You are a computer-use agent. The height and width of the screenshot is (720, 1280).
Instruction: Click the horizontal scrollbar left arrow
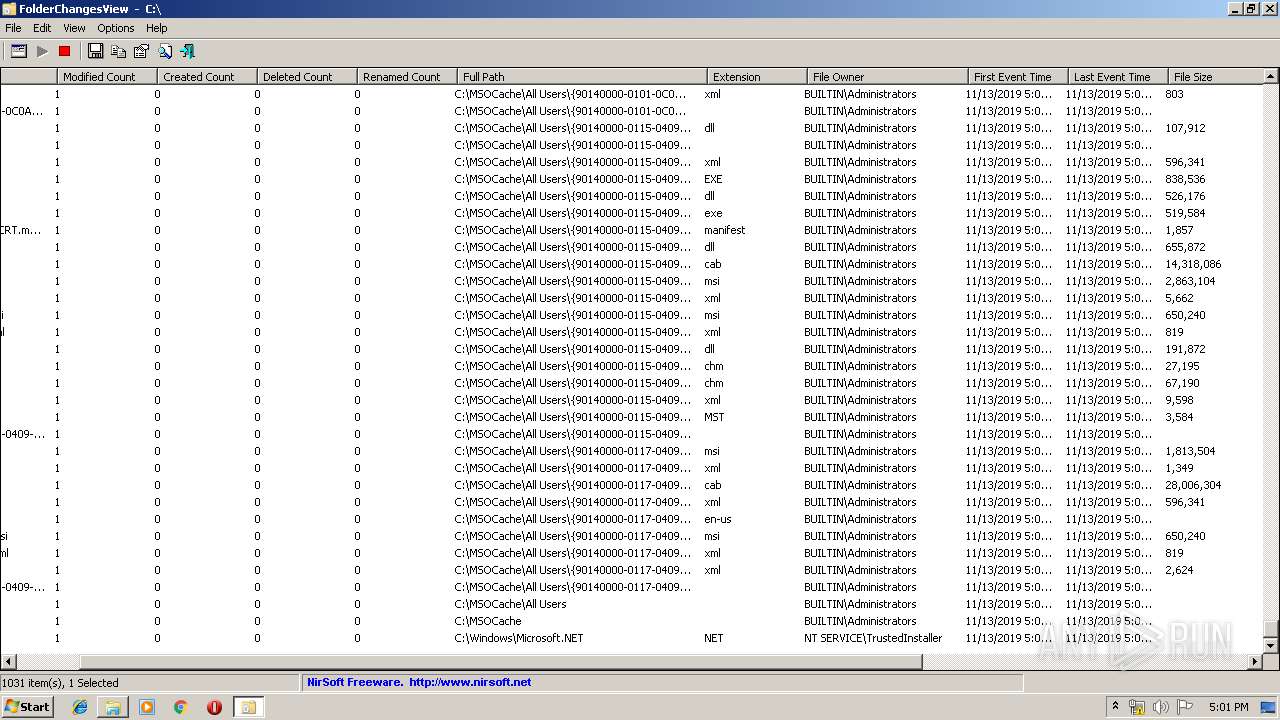[8, 661]
